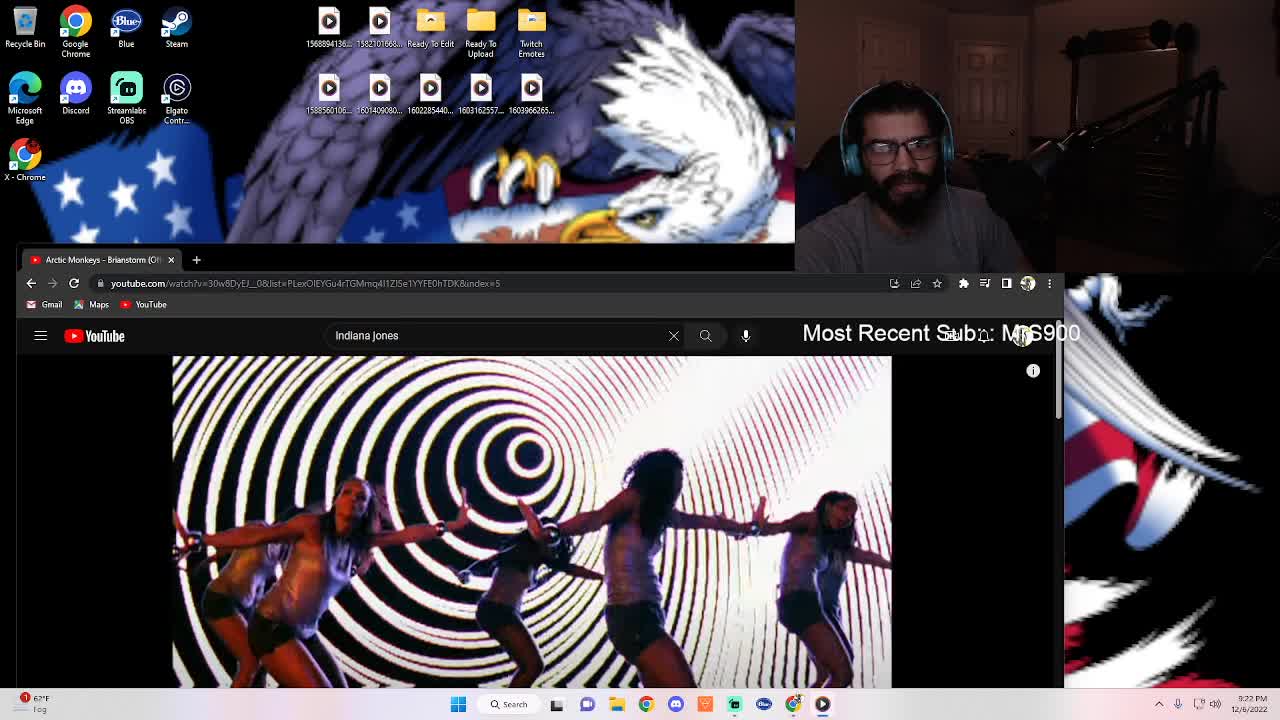The width and height of the screenshot is (1280, 720).
Task: Go to the YouTube home logo
Action: 94,336
